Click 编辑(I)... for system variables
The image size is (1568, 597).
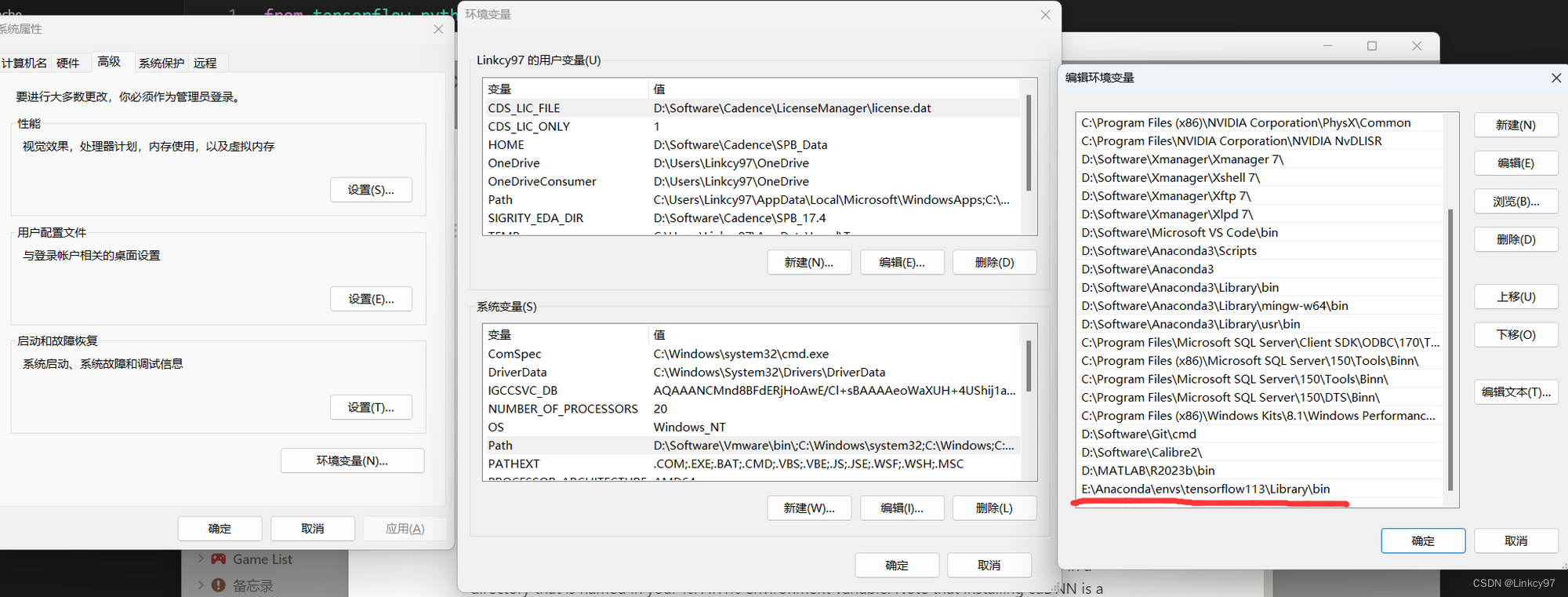pyautogui.click(x=902, y=508)
